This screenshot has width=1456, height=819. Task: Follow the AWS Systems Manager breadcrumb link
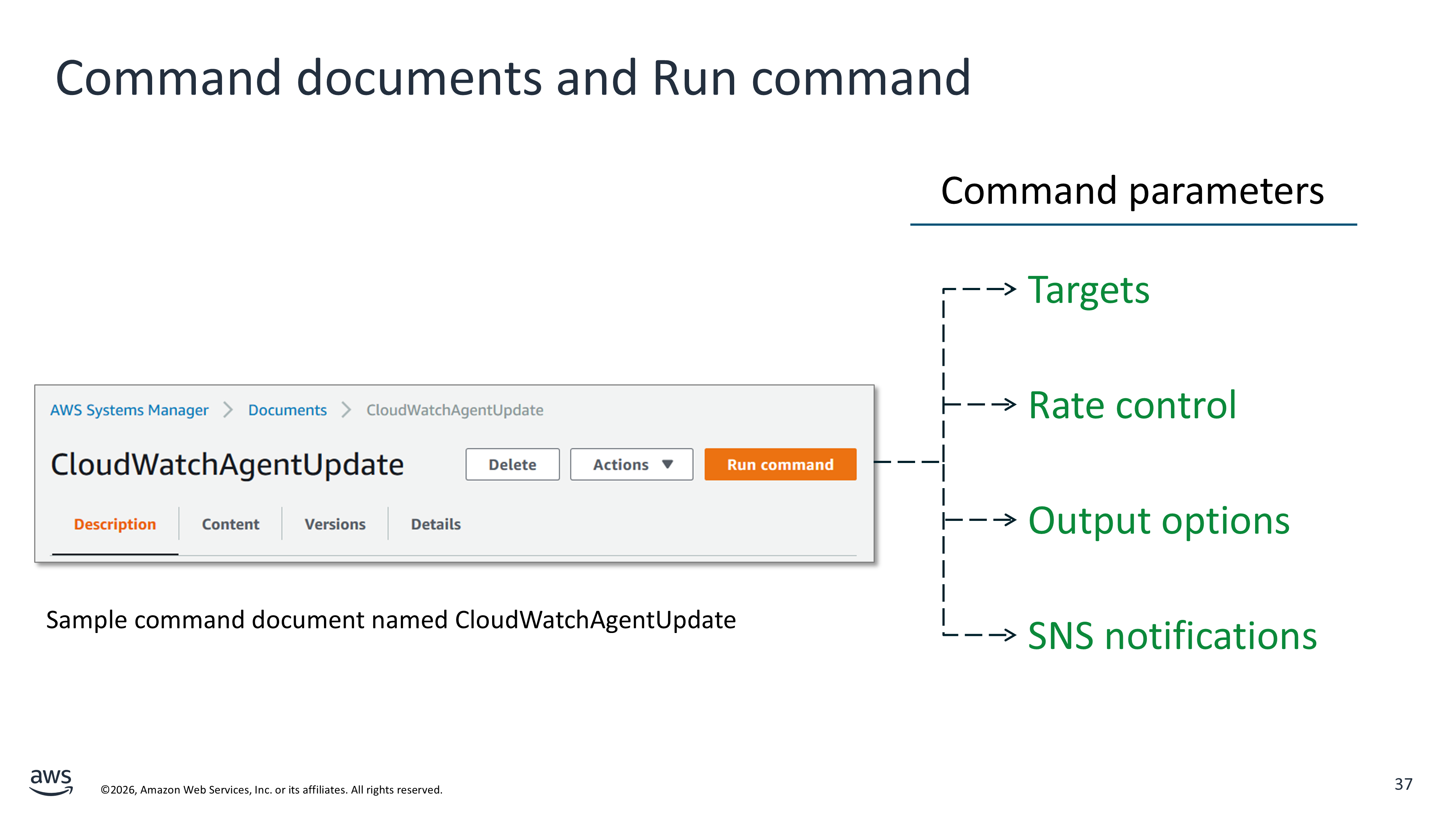pos(129,410)
